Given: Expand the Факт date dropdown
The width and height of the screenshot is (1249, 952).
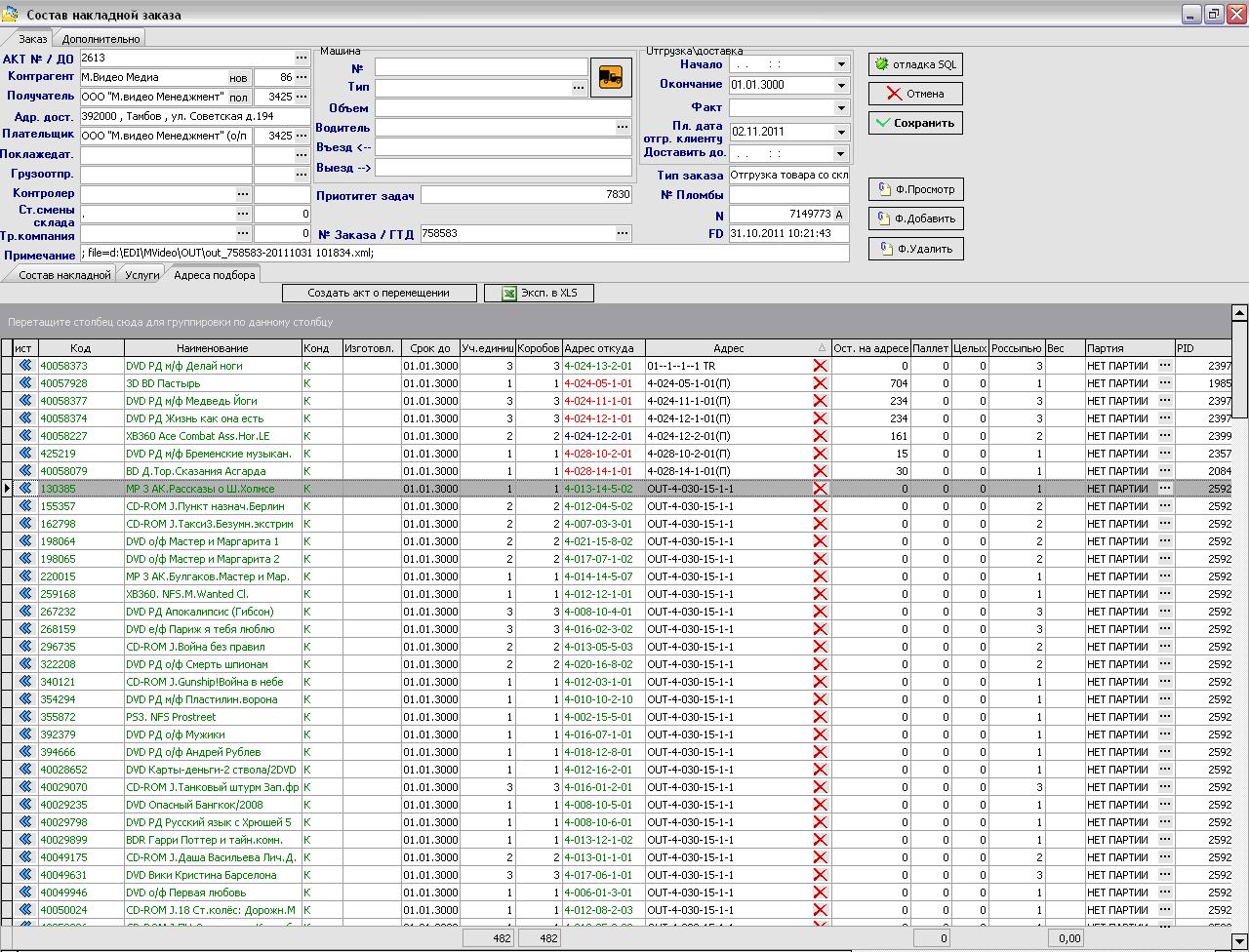Looking at the screenshot, I should 841,108.
